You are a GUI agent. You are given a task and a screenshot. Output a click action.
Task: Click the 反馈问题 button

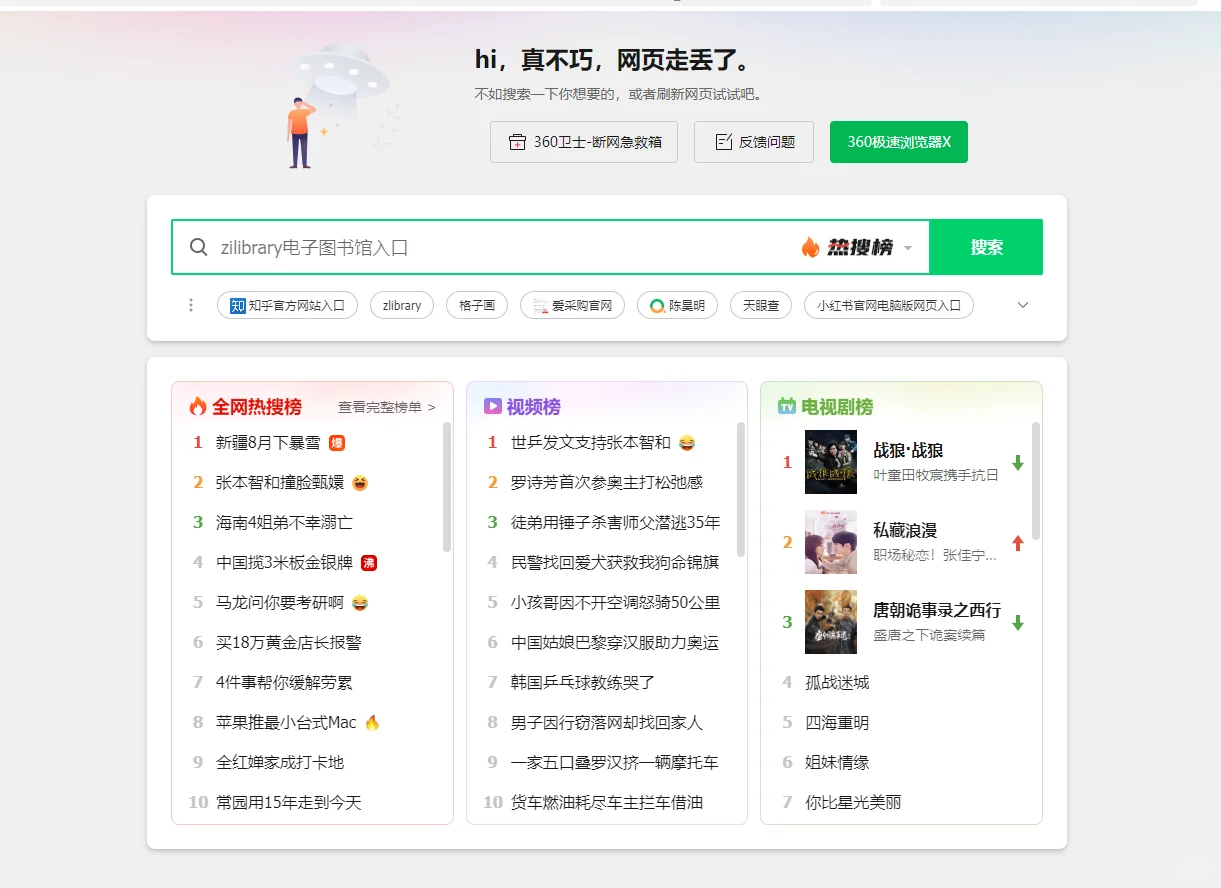[x=754, y=142]
